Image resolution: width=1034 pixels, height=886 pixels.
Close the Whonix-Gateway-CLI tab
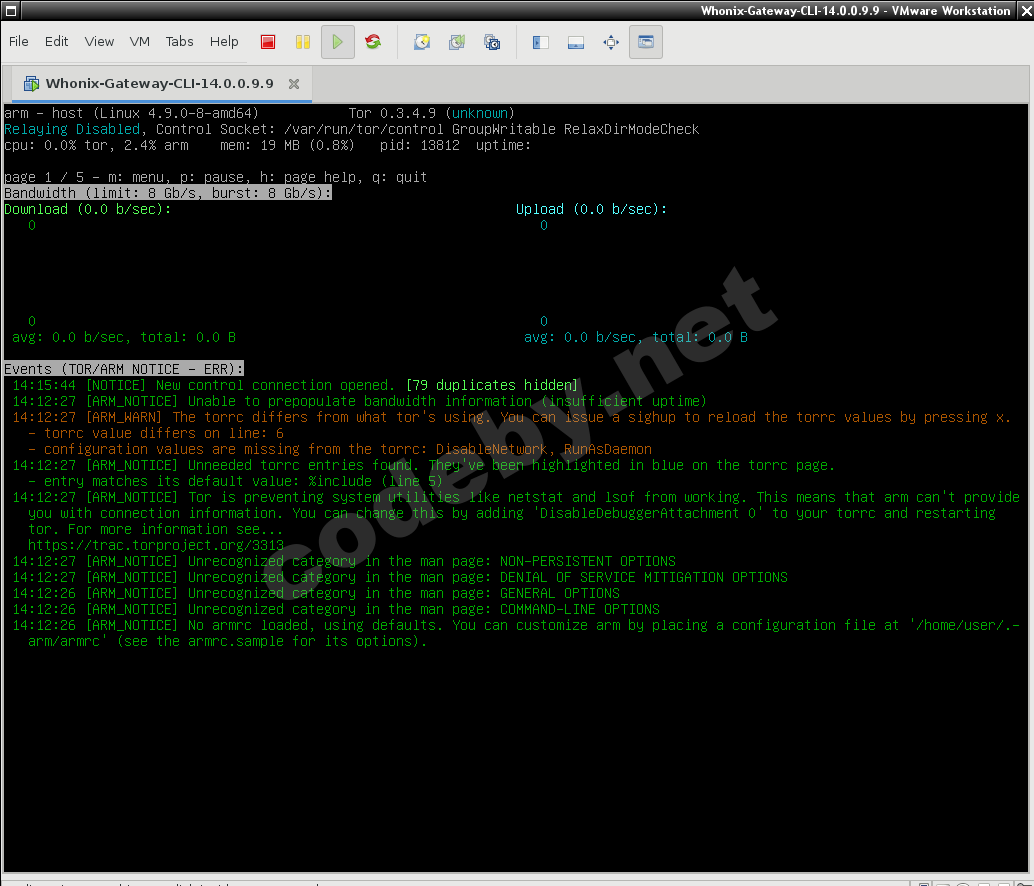pos(294,84)
